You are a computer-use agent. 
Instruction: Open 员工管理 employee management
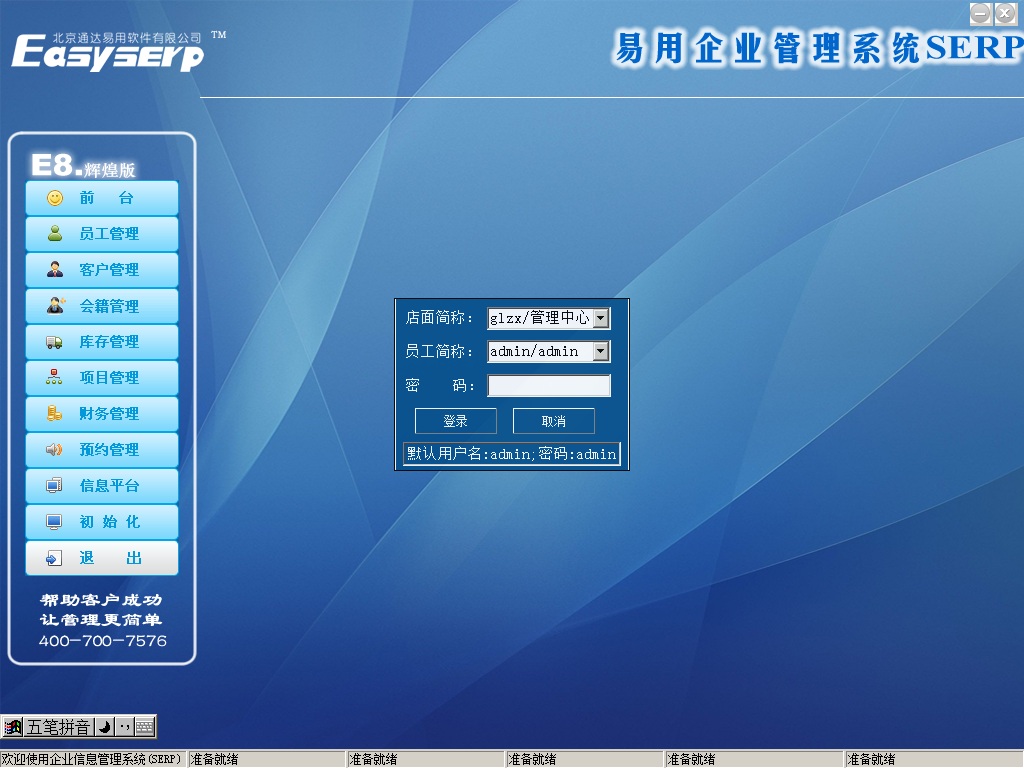102,234
